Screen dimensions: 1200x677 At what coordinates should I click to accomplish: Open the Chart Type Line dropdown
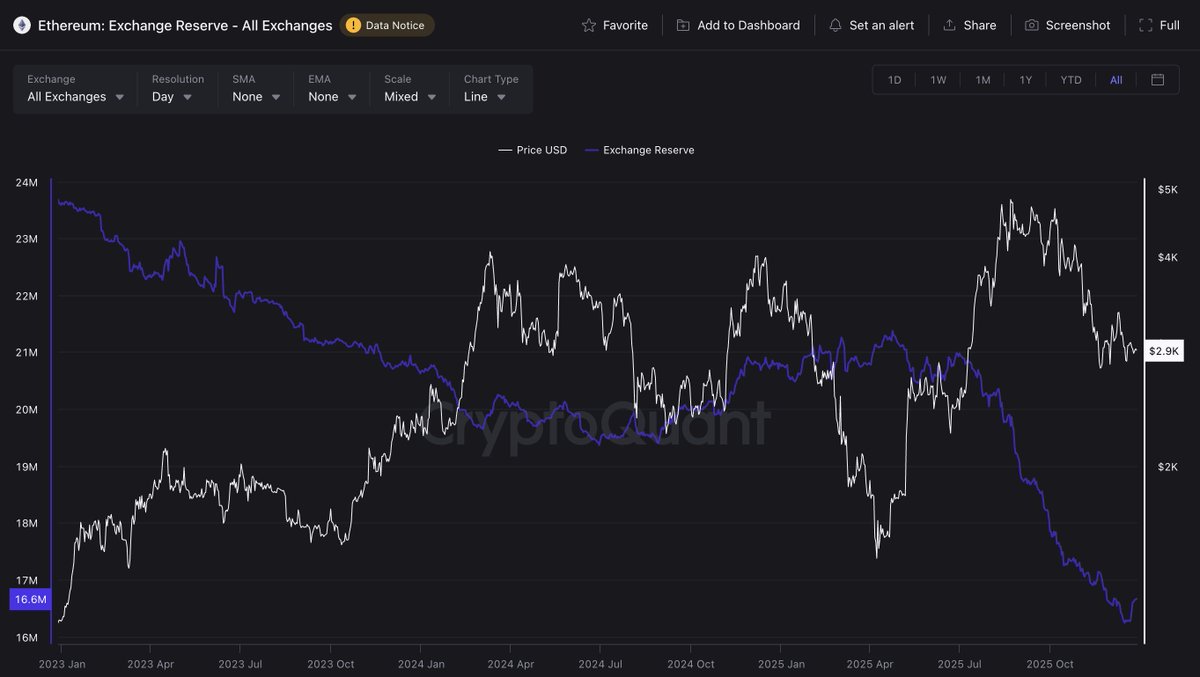tap(491, 89)
